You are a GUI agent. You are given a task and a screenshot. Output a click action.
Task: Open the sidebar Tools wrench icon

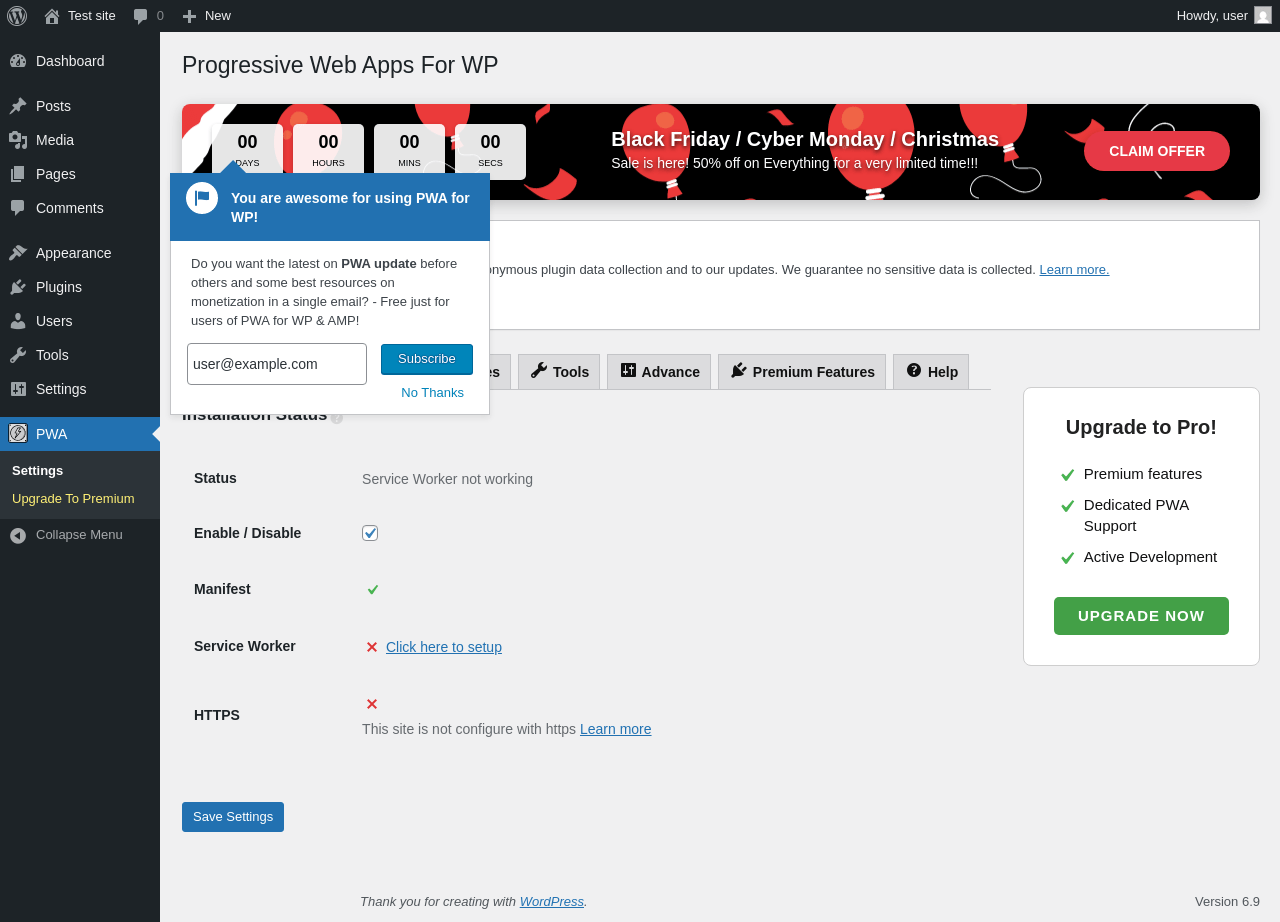(18, 355)
